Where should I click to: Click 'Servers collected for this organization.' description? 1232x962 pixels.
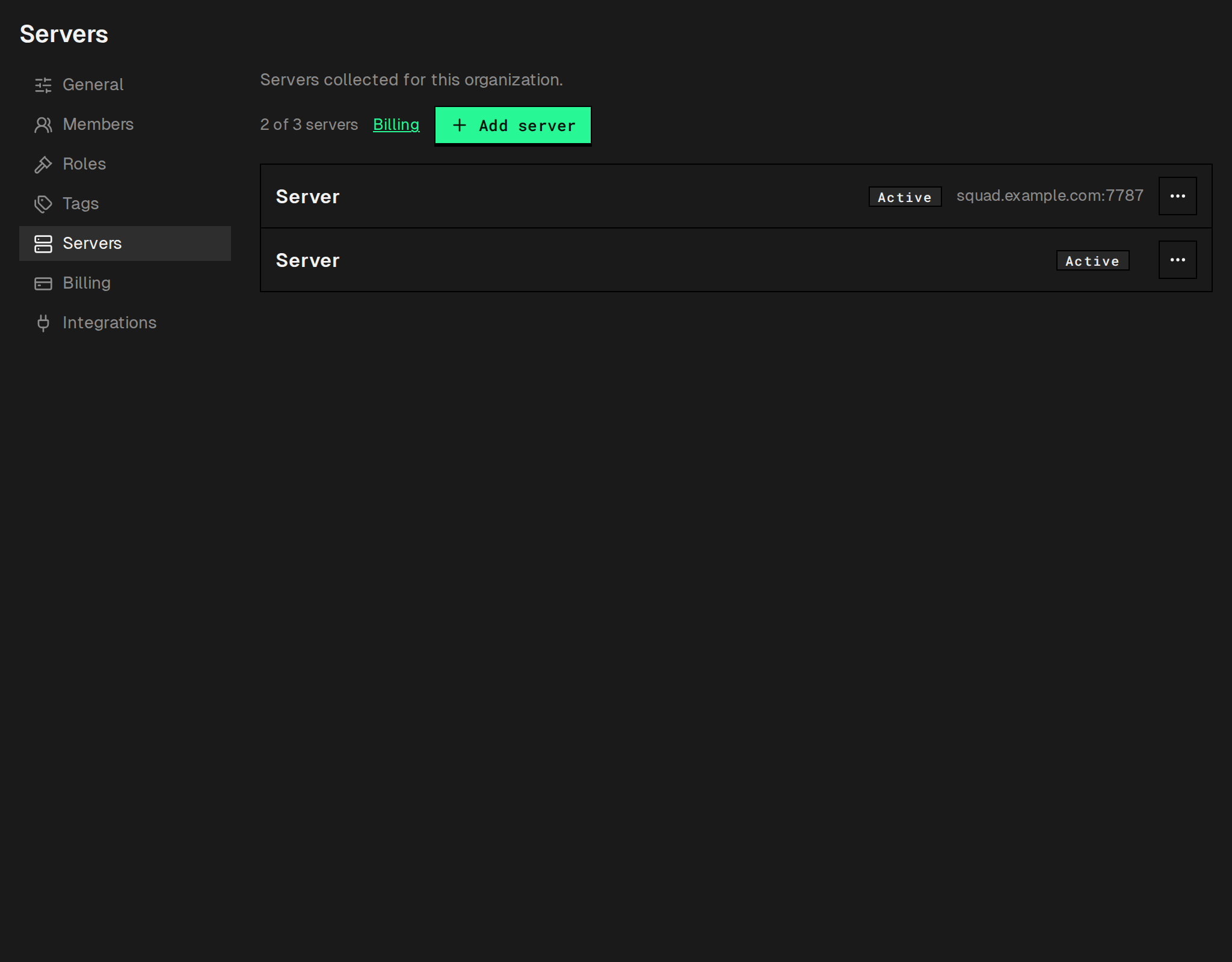point(411,80)
